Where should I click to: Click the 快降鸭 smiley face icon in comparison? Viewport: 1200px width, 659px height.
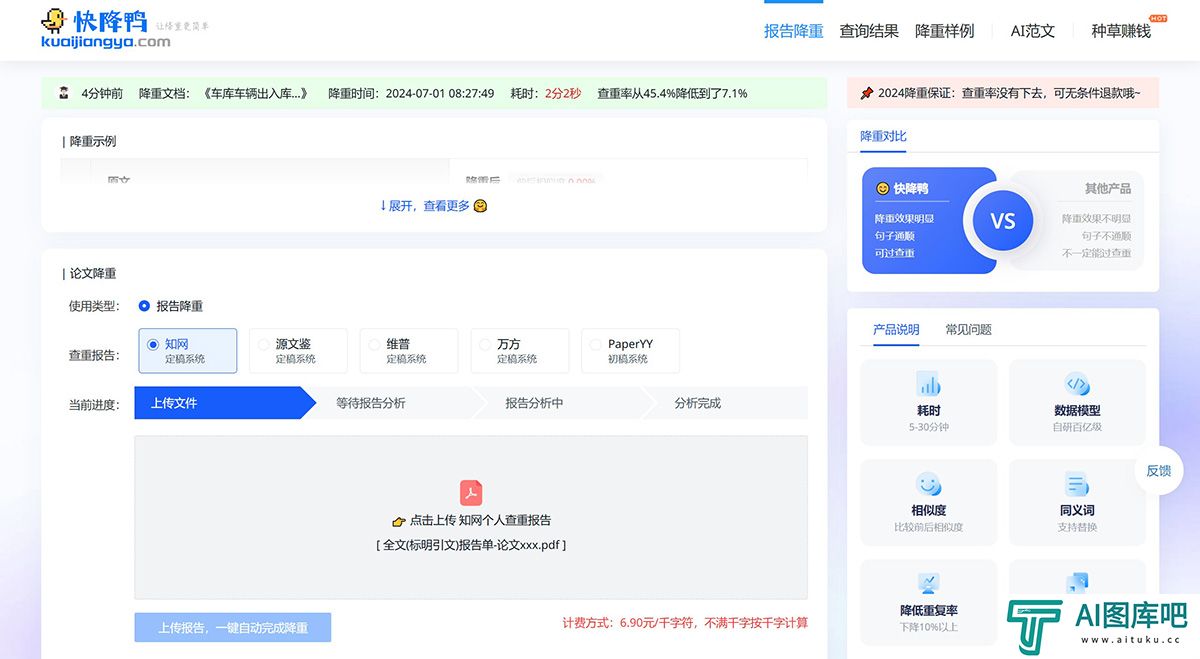tap(883, 188)
